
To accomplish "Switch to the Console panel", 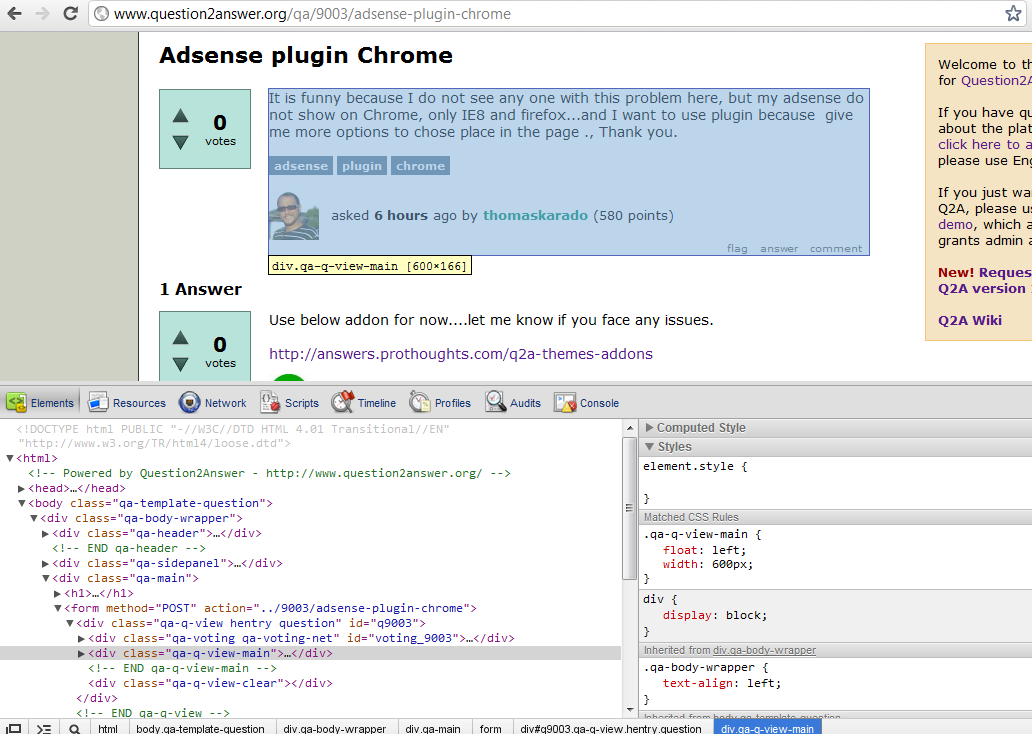I will (x=587, y=403).
